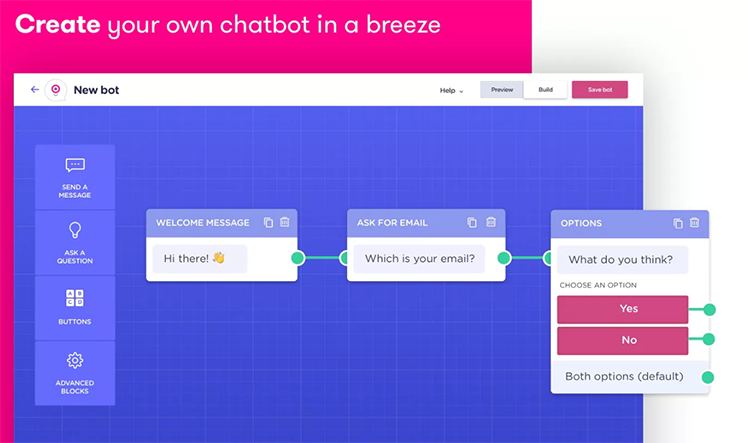Select the No option button

(x=623, y=340)
